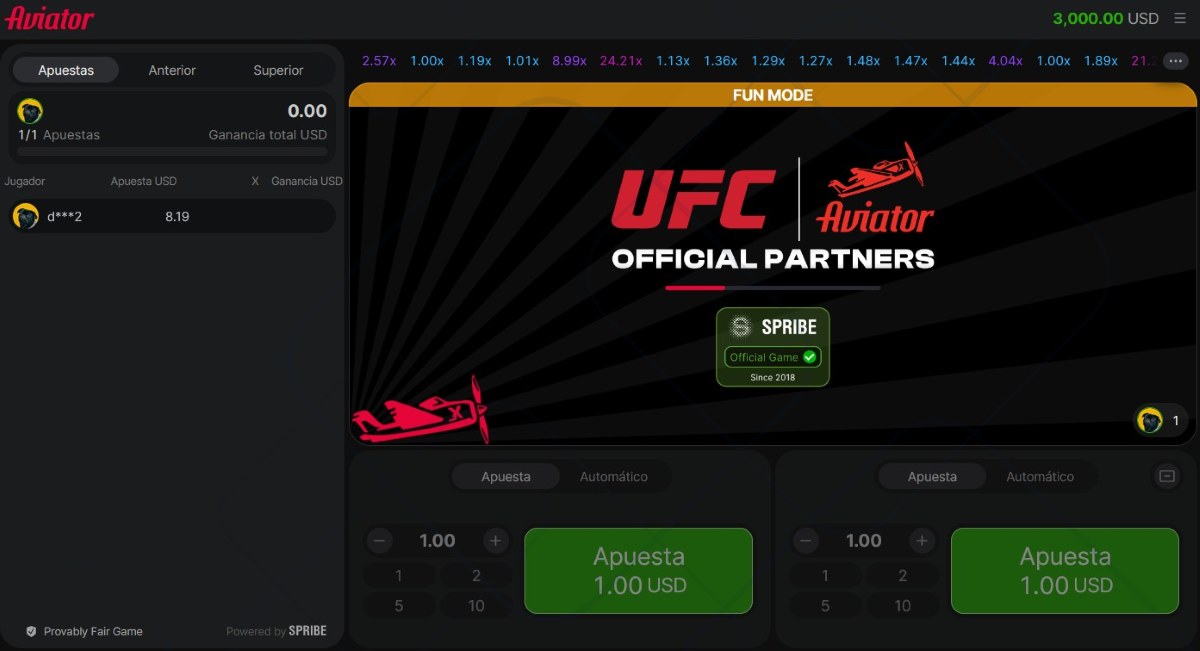Switch left panel to Automático mode
Screen dimensions: 1200x651
[613, 477]
